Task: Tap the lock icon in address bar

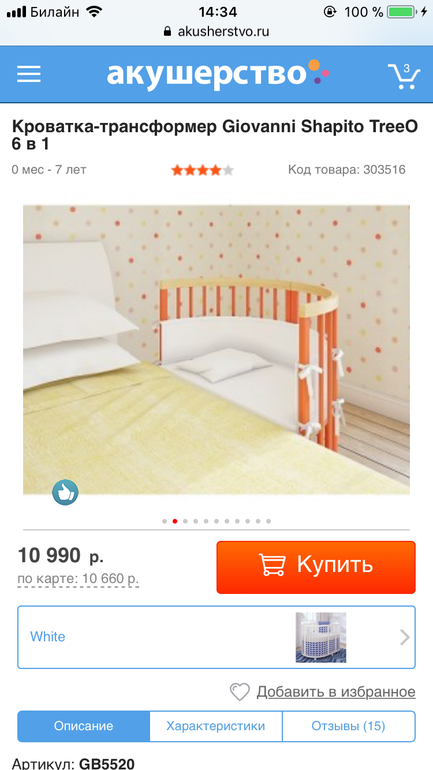Action: 168,31
